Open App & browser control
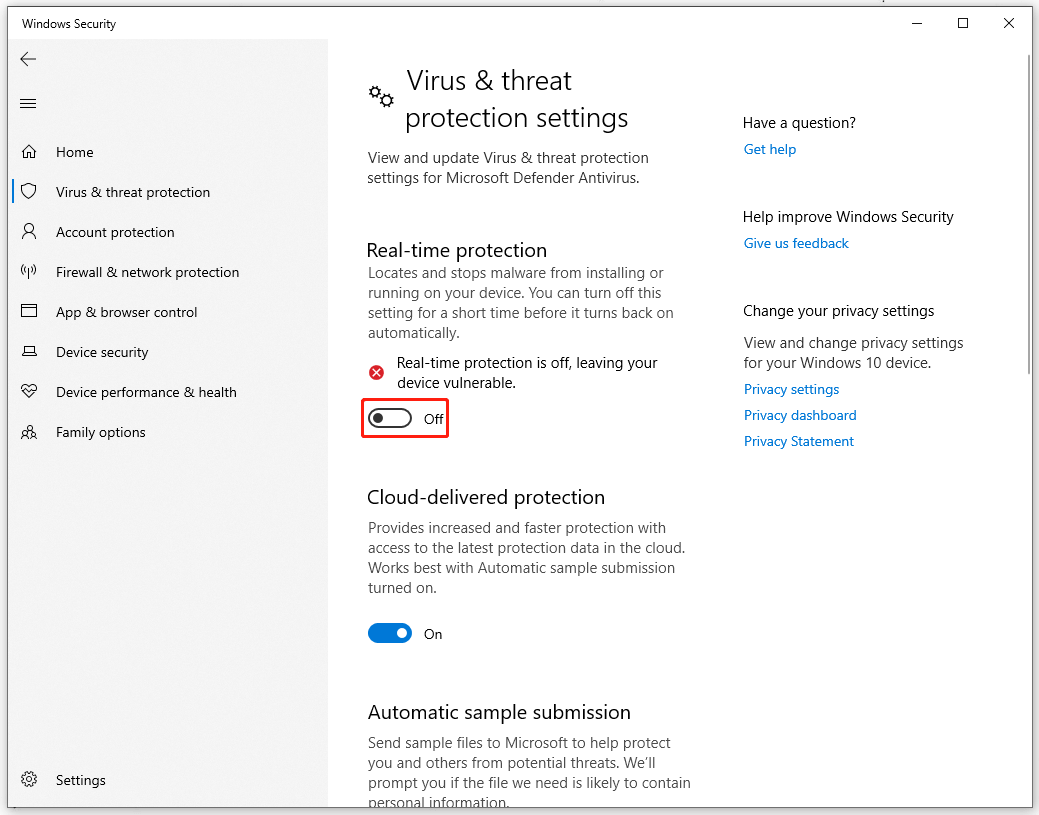The height and width of the screenshot is (815, 1039). click(126, 311)
